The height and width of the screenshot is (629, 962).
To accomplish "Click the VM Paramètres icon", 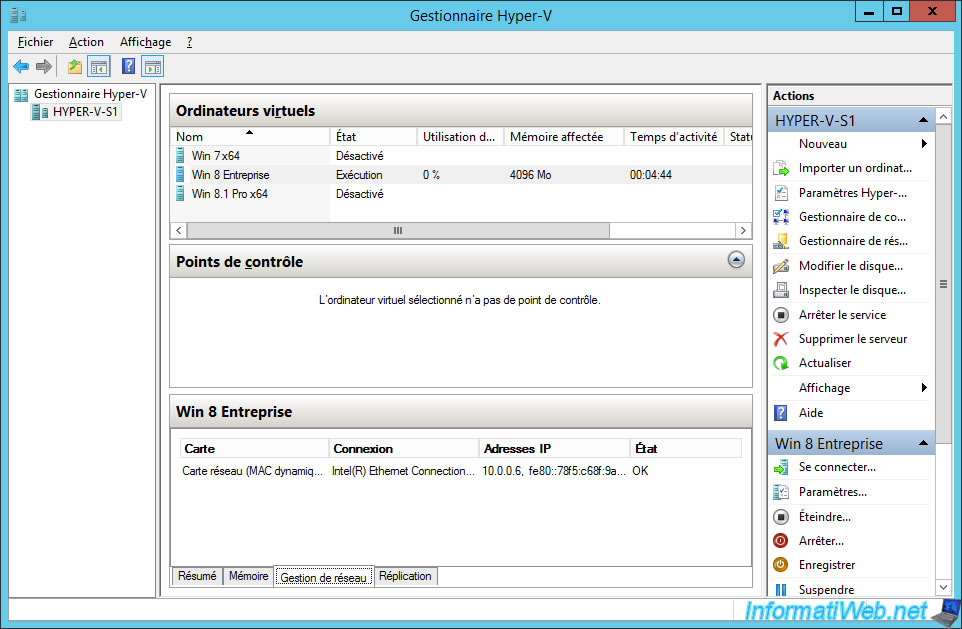I will 780,492.
